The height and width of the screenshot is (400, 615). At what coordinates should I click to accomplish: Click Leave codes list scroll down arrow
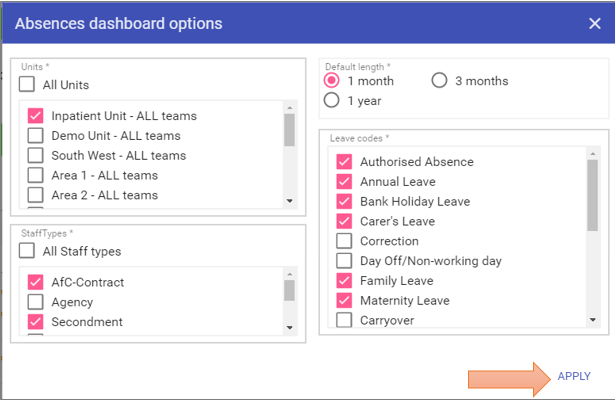593,319
